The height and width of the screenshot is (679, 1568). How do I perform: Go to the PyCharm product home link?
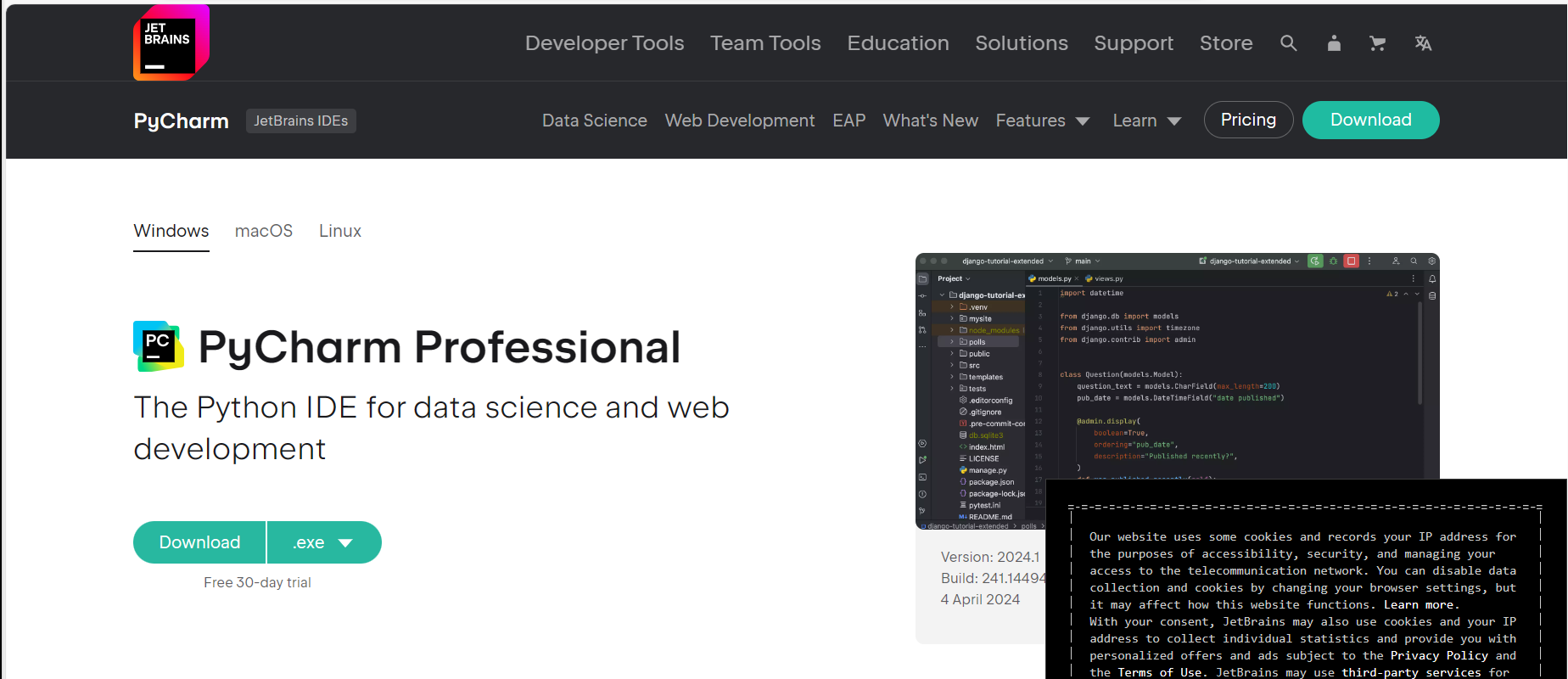point(182,121)
